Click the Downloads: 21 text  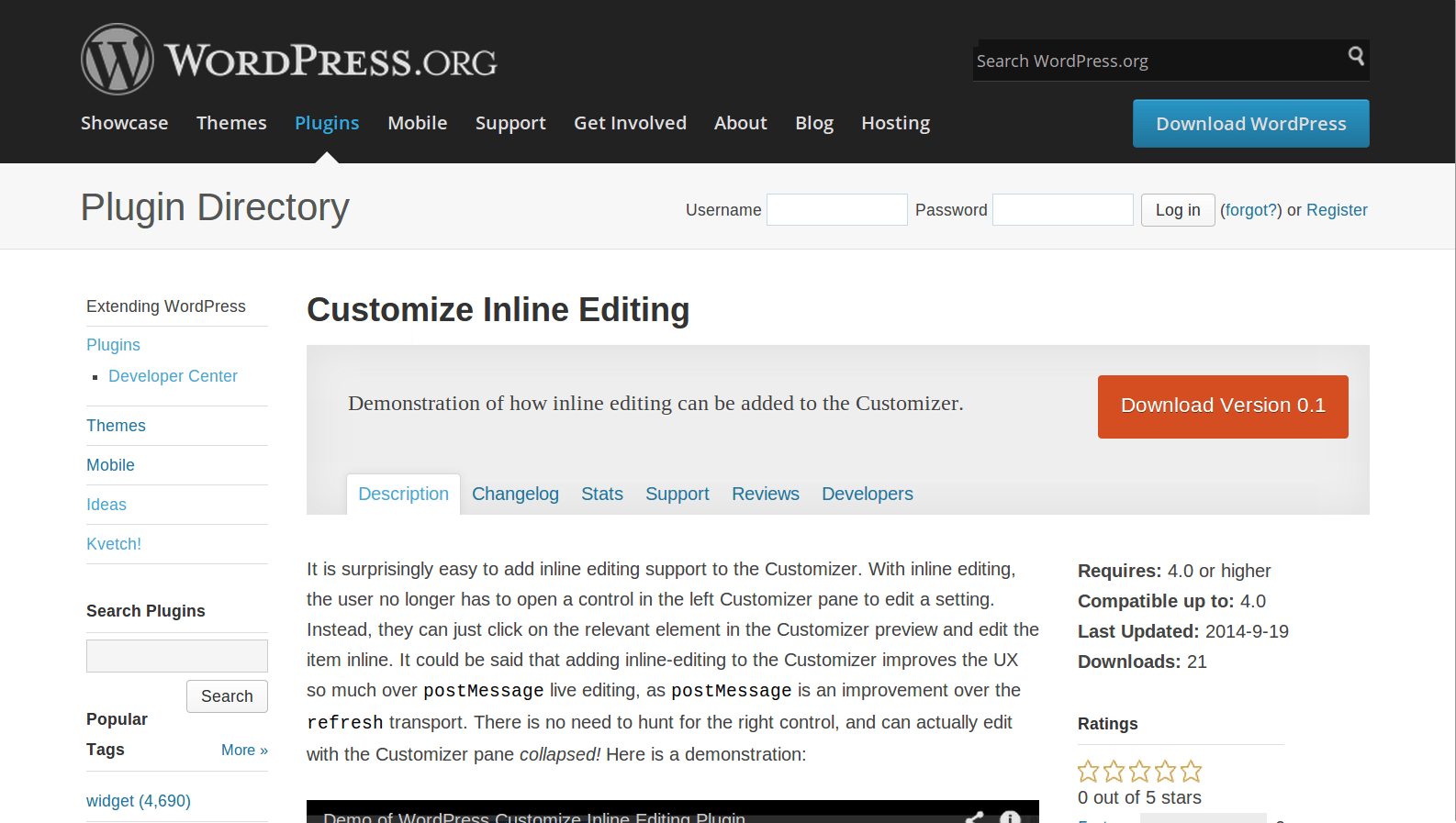pos(1142,662)
